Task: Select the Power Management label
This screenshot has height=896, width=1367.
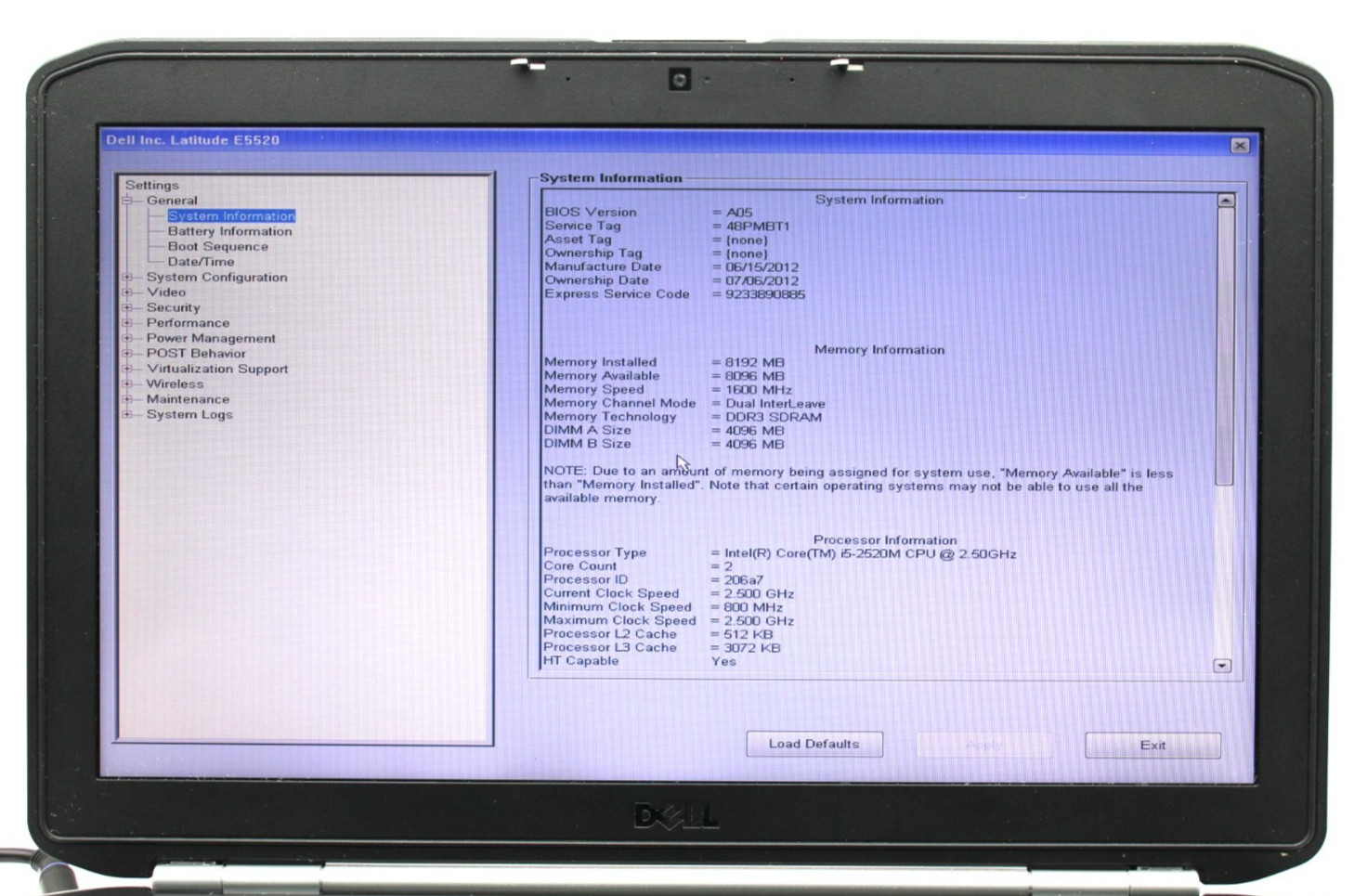Action: coord(211,338)
